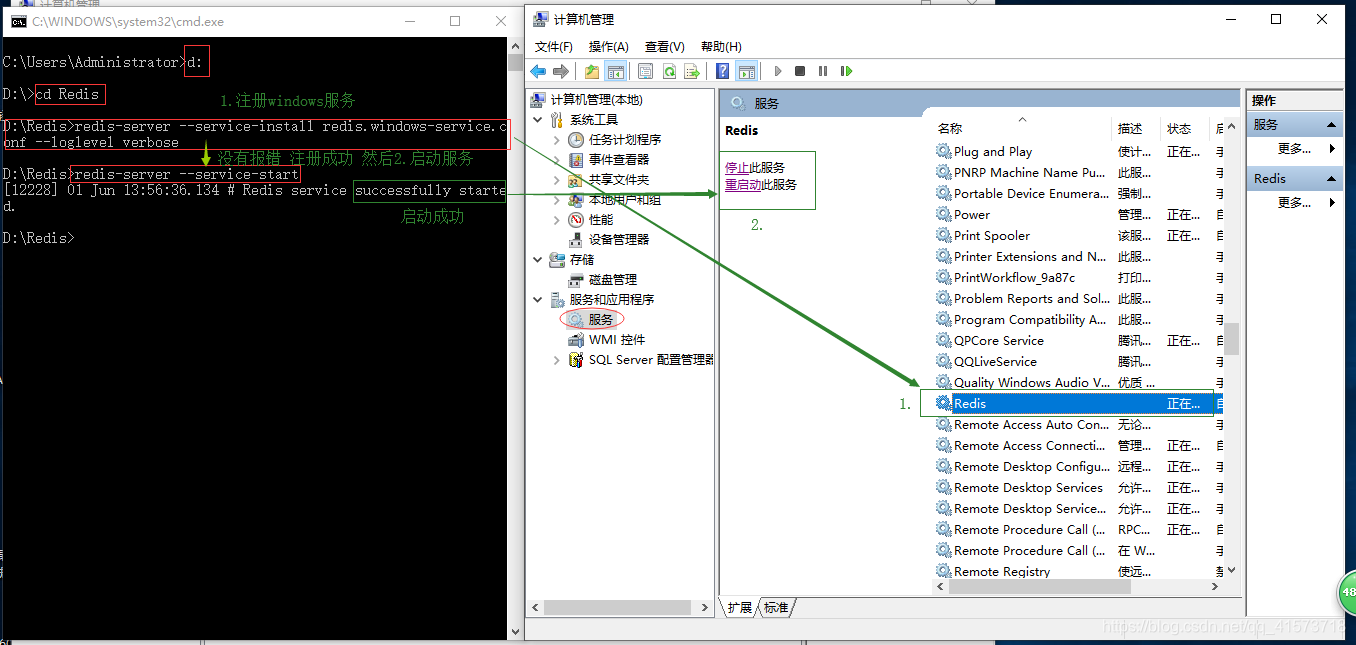This screenshot has width=1356, height=645.
Task: Expand the 共享文件夹 node
Action: pos(557,180)
